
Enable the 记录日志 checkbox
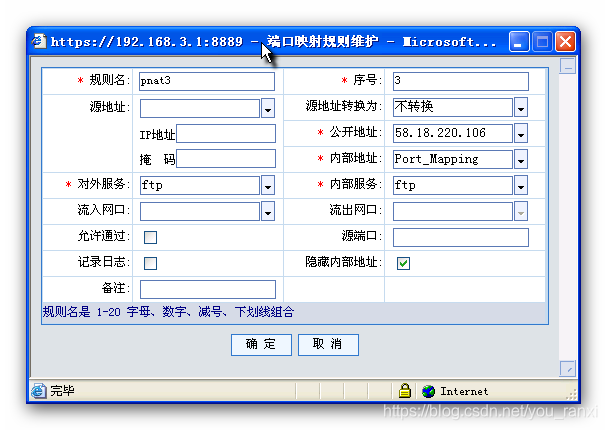click(x=150, y=263)
